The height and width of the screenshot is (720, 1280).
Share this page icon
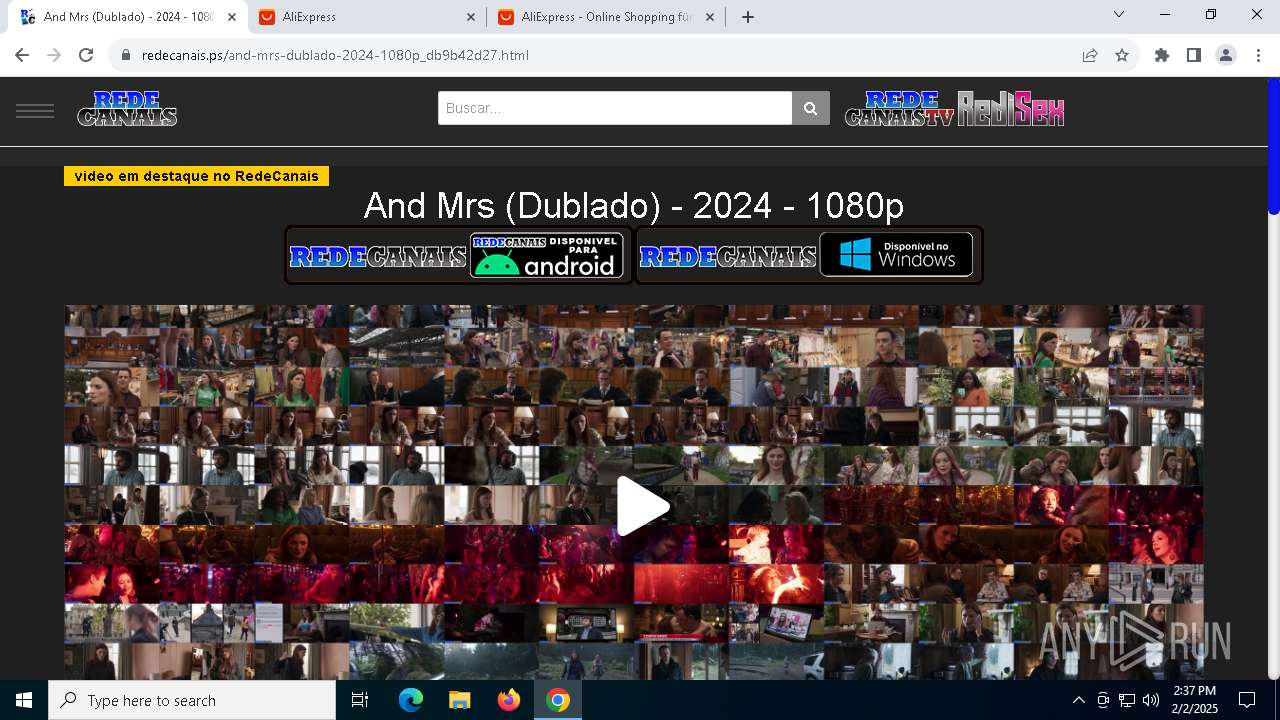[x=1090, y=55]
